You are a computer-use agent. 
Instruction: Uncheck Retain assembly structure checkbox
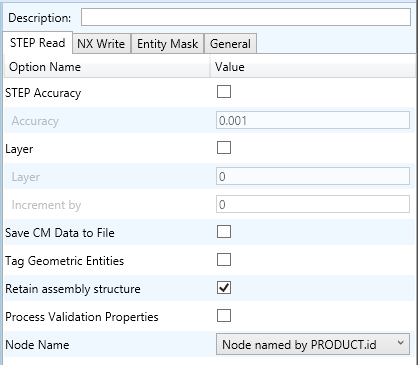[x=224, y=288]
